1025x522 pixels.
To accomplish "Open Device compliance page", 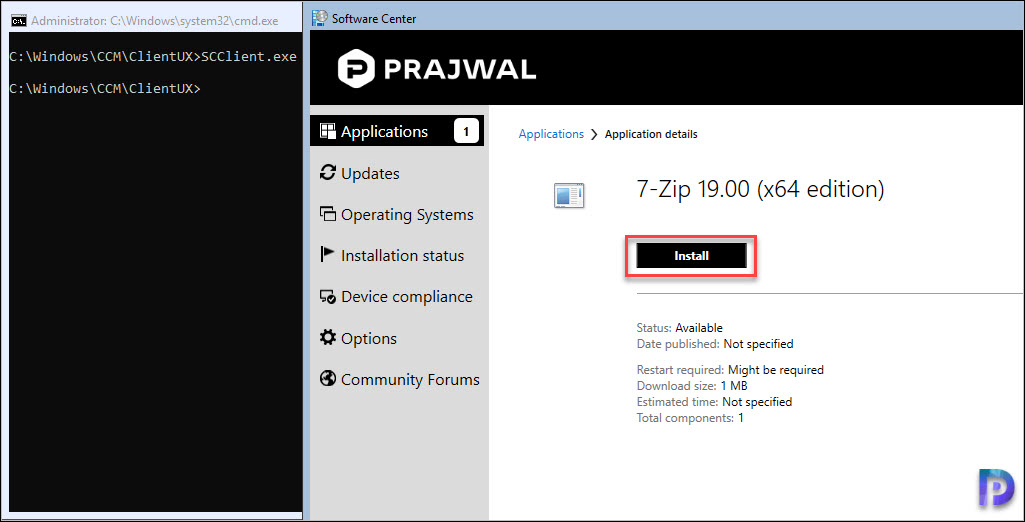I will point(397,297).
